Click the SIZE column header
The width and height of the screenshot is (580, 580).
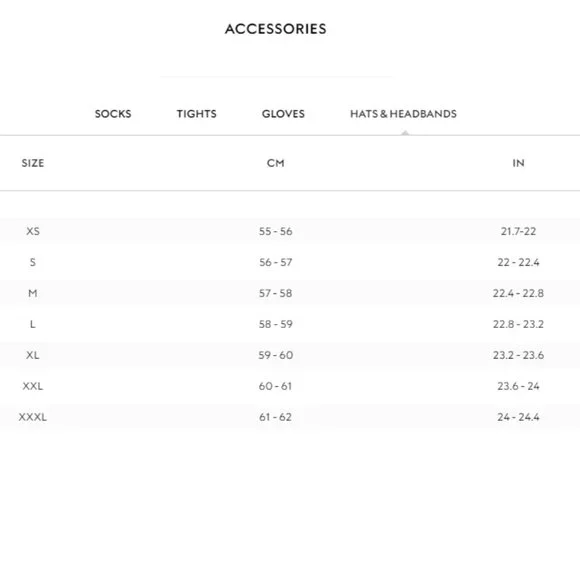tap(33, 163)
